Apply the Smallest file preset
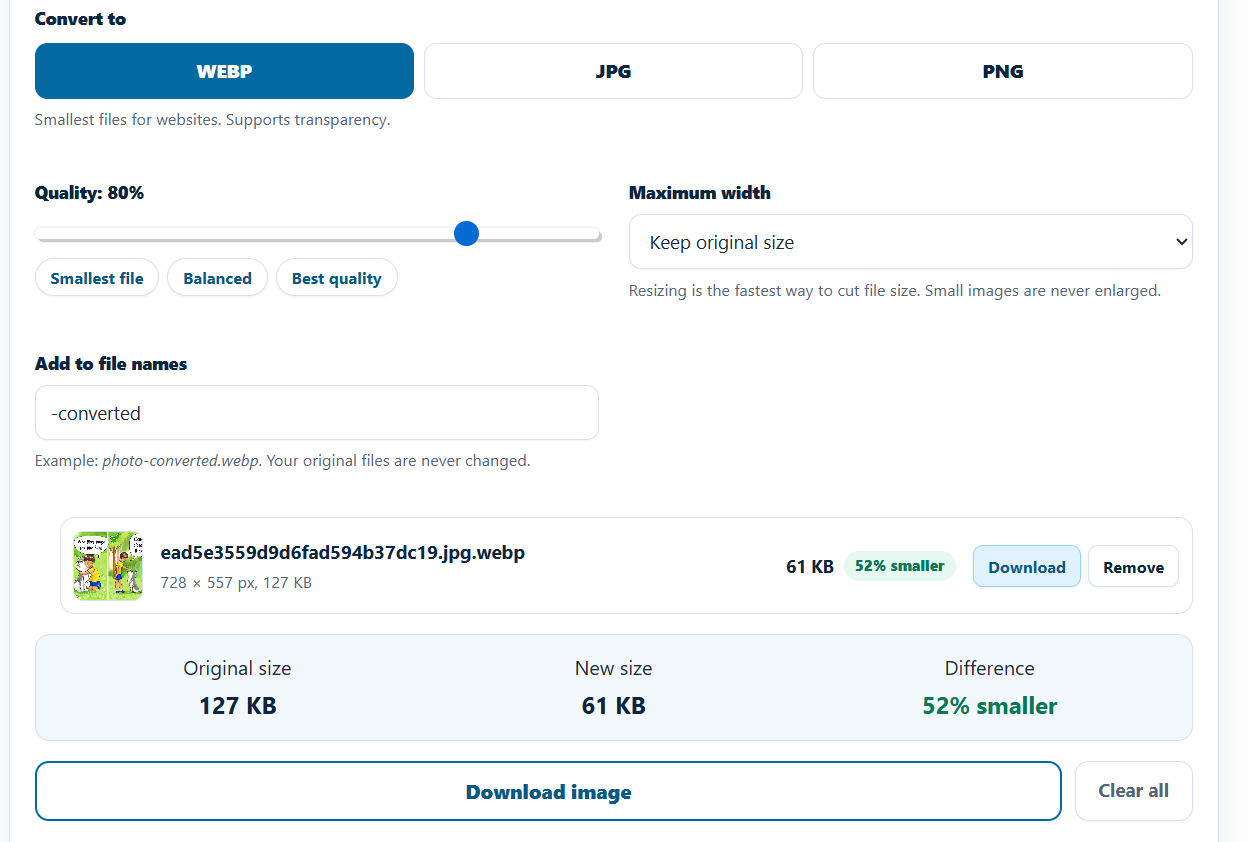1248x842 pixels. click(97, 278)
